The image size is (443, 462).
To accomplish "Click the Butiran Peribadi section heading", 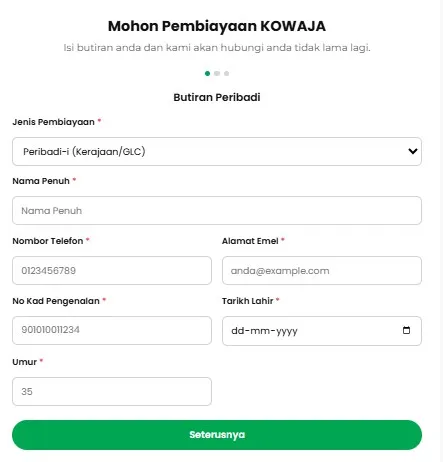I will click(x=217, y=97).
